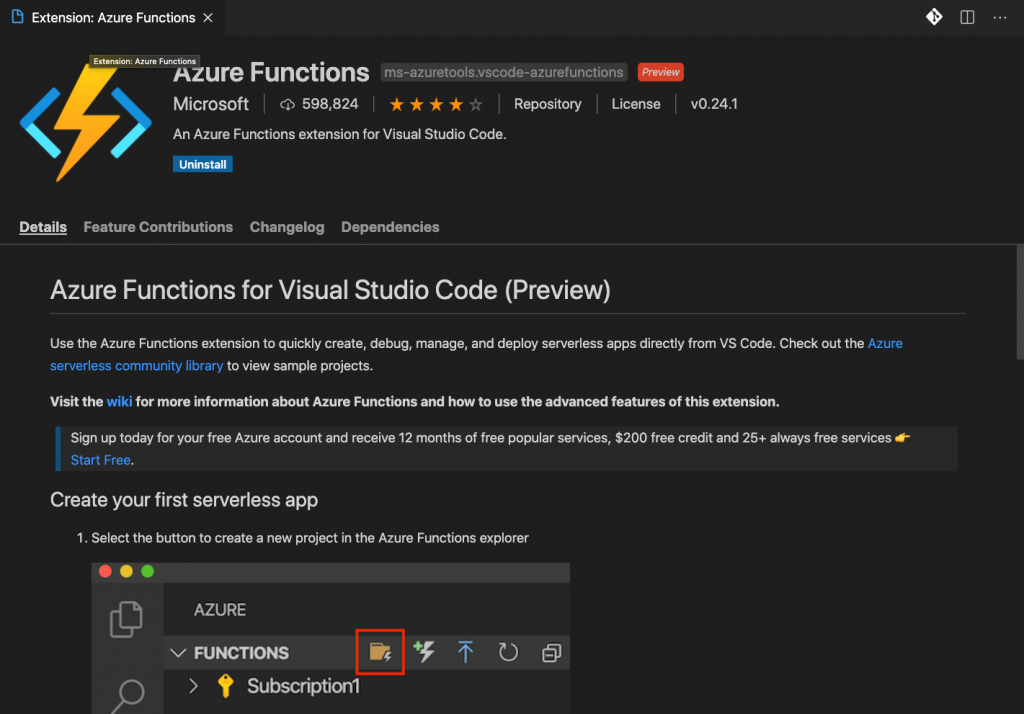This screenshot has width=1024, height=714.
Task: Click the 'Create your first serverless app' heading
Action: point(184,500)
